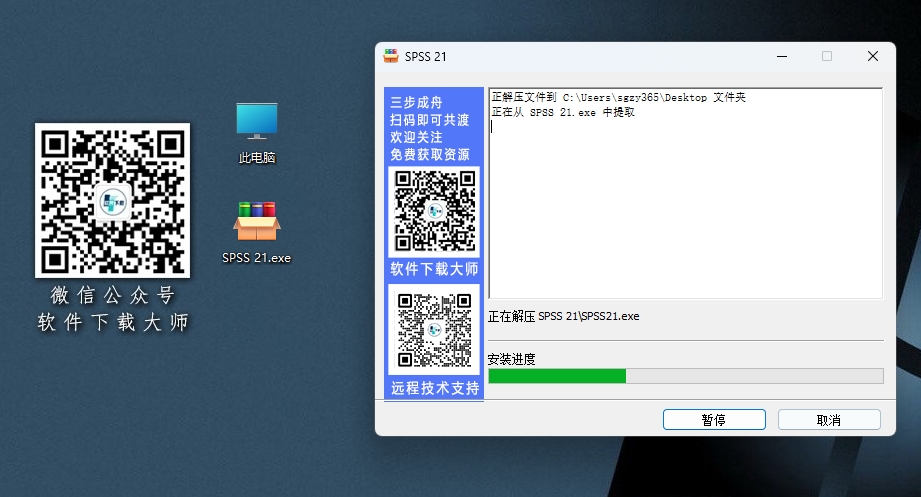Viewport: 921px width, 497px height.
Task: Click the 三步成舟 banner text
Action: [416, 102]
